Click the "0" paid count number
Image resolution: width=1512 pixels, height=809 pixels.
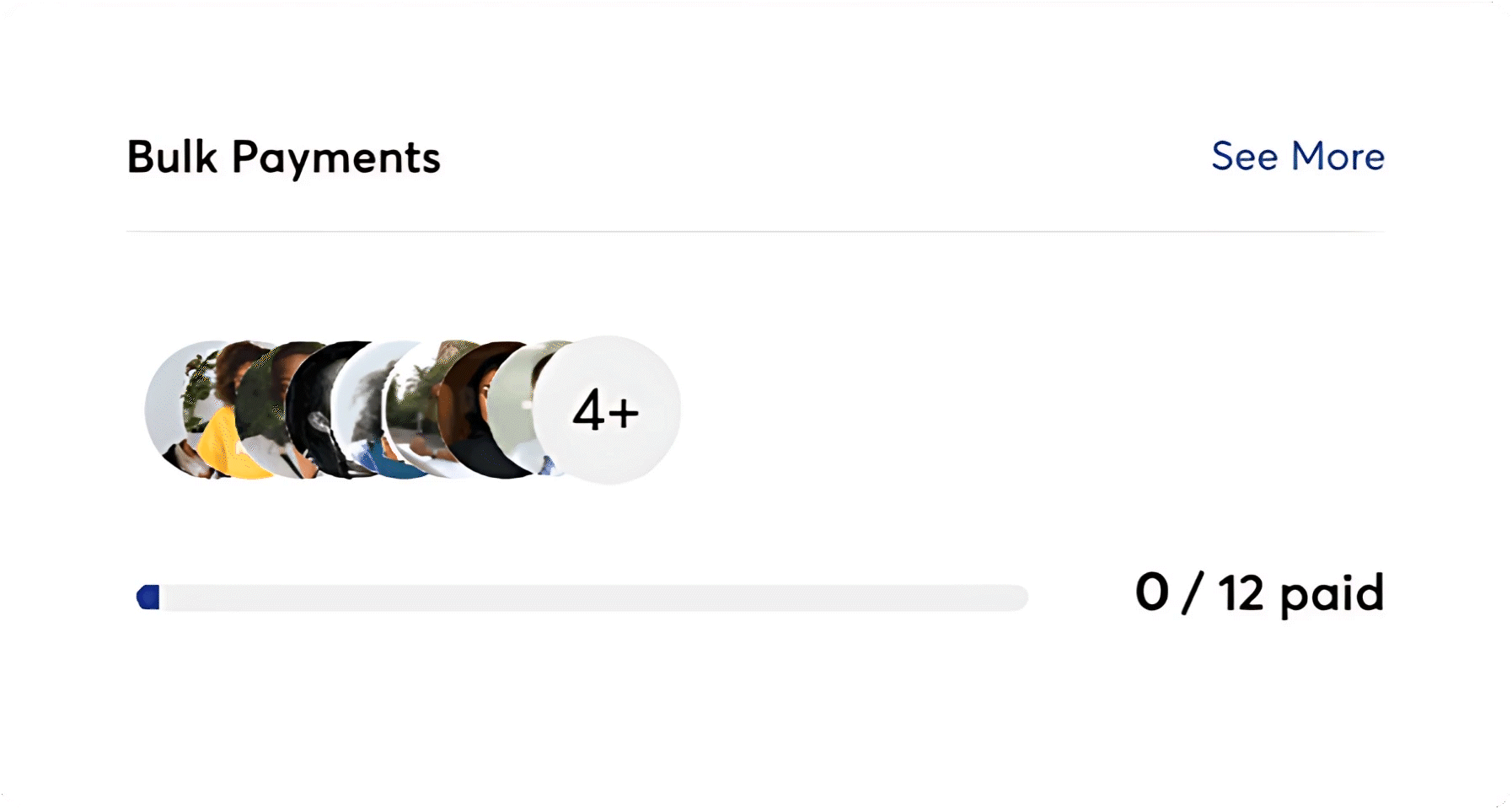point(1151,592)
